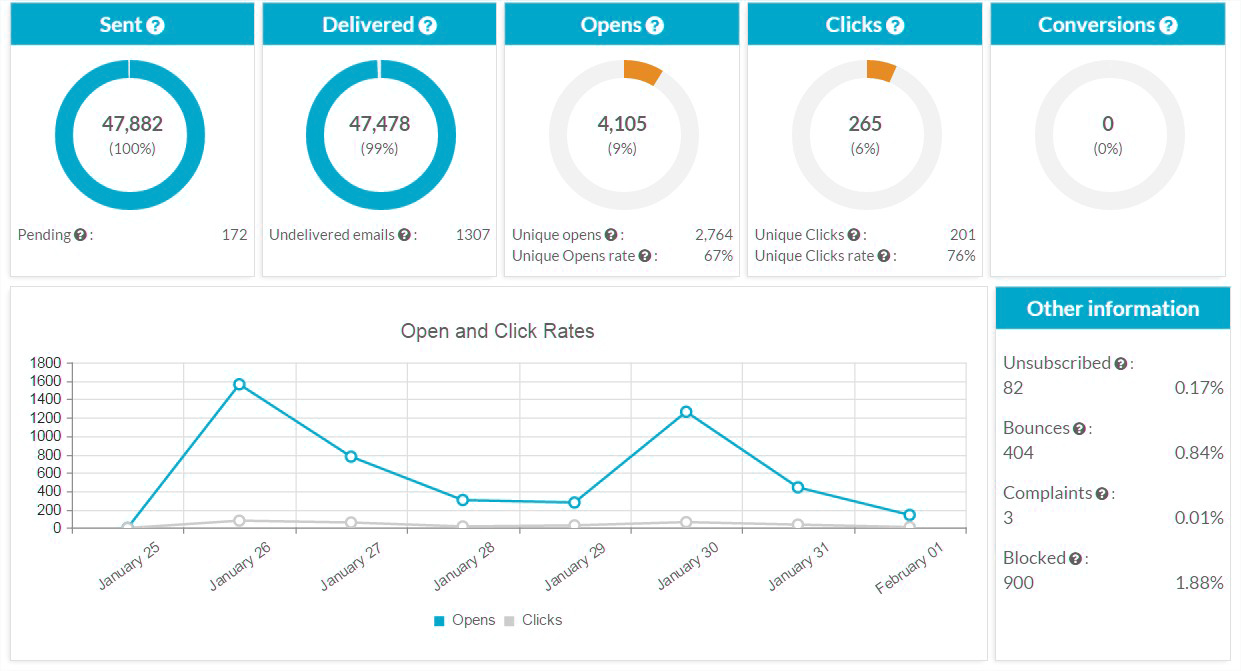Click the unique opens value 2,764
The image size is (1241, 671).
click(714, 235)
